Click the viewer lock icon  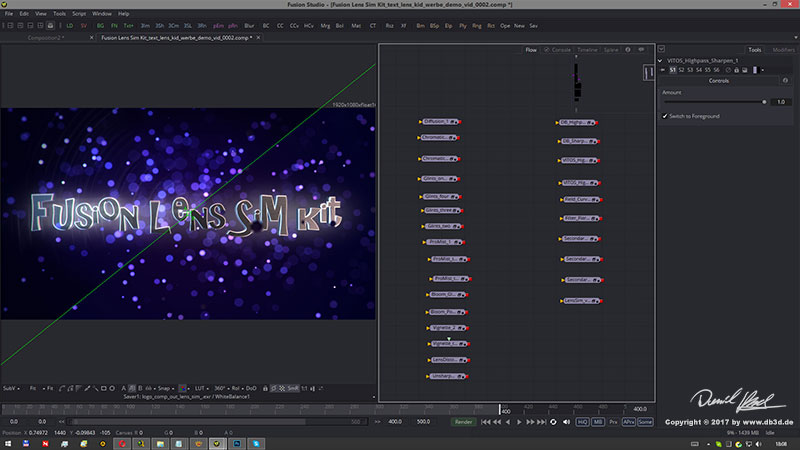[265, 388]
